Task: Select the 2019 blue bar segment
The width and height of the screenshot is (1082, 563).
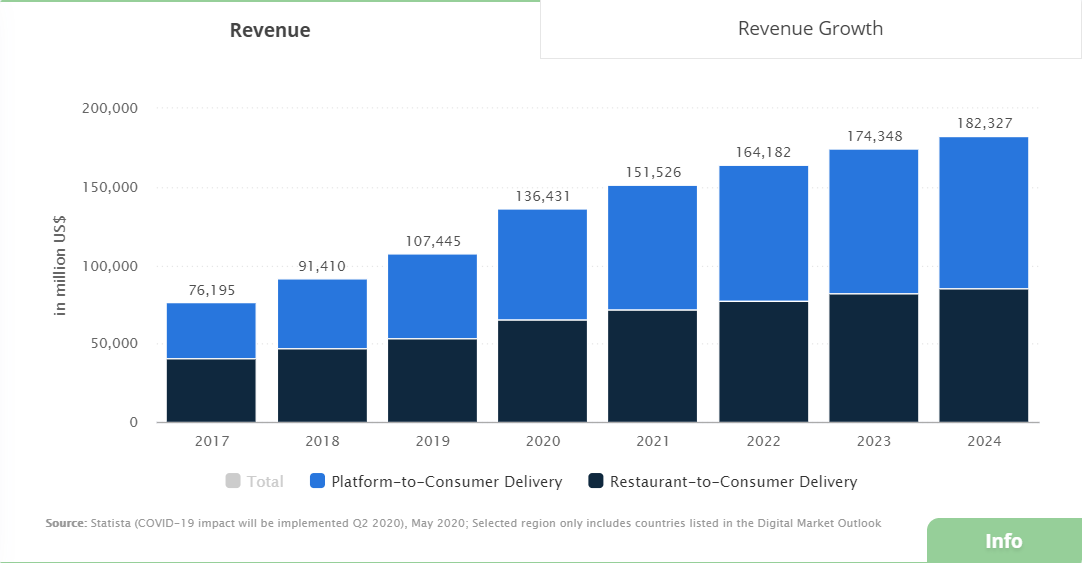Action: pos(433,297)
